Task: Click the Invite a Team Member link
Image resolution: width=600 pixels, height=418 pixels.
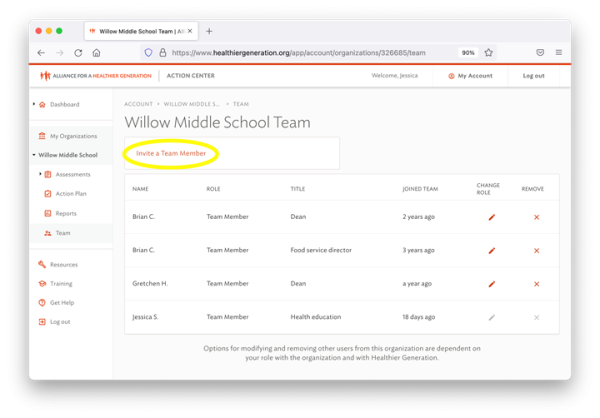Action: coord(171,154)
